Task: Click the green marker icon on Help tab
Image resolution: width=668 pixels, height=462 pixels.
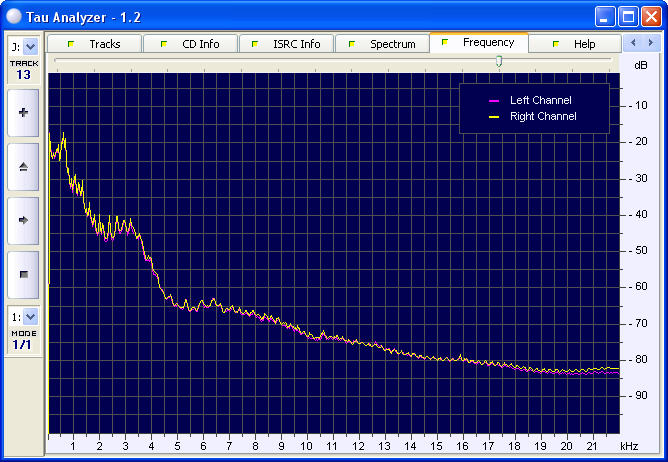Action: (556, 43)
